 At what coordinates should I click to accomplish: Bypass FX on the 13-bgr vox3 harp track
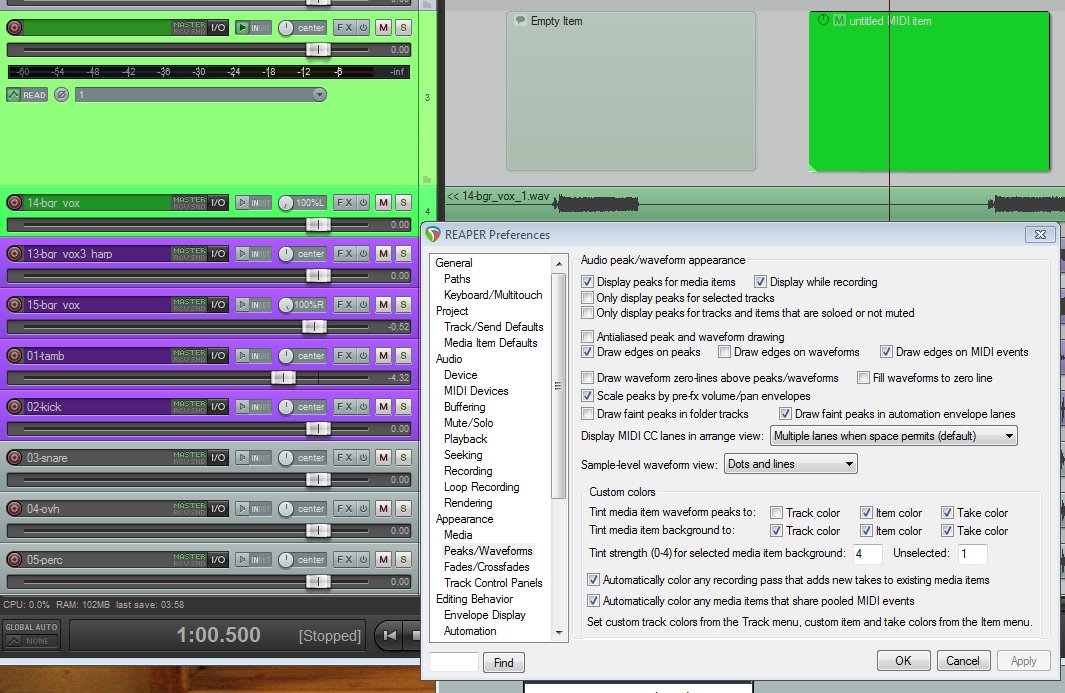tap(363, 253)
